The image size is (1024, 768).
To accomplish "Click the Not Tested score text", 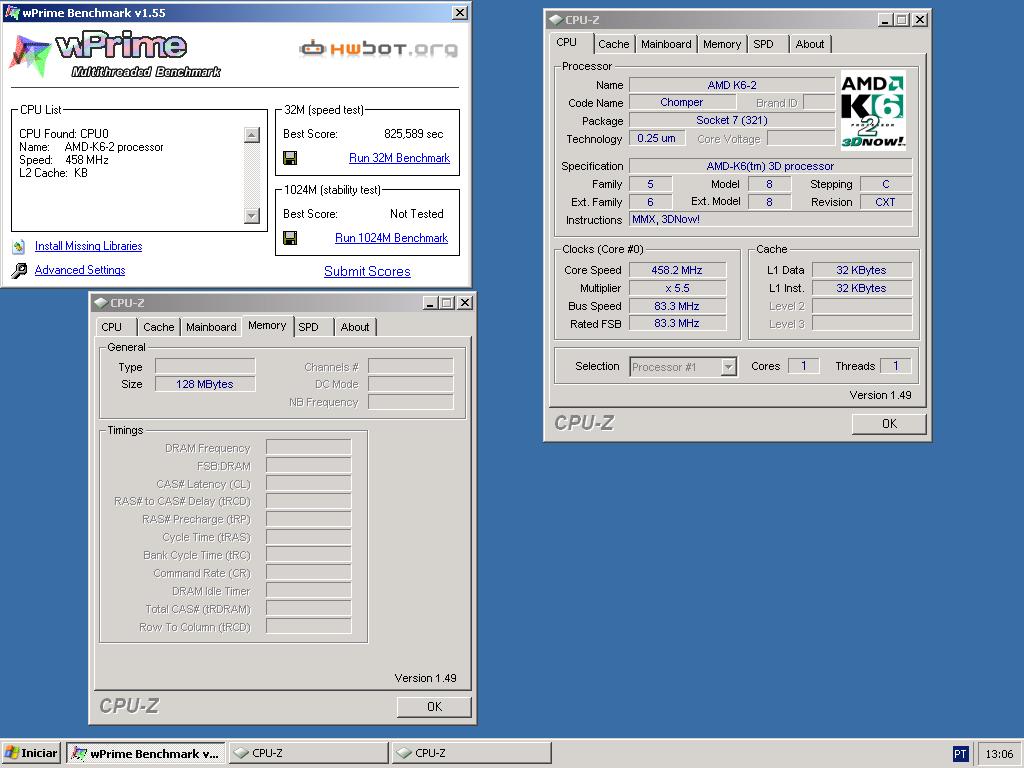I will [417, 214].
